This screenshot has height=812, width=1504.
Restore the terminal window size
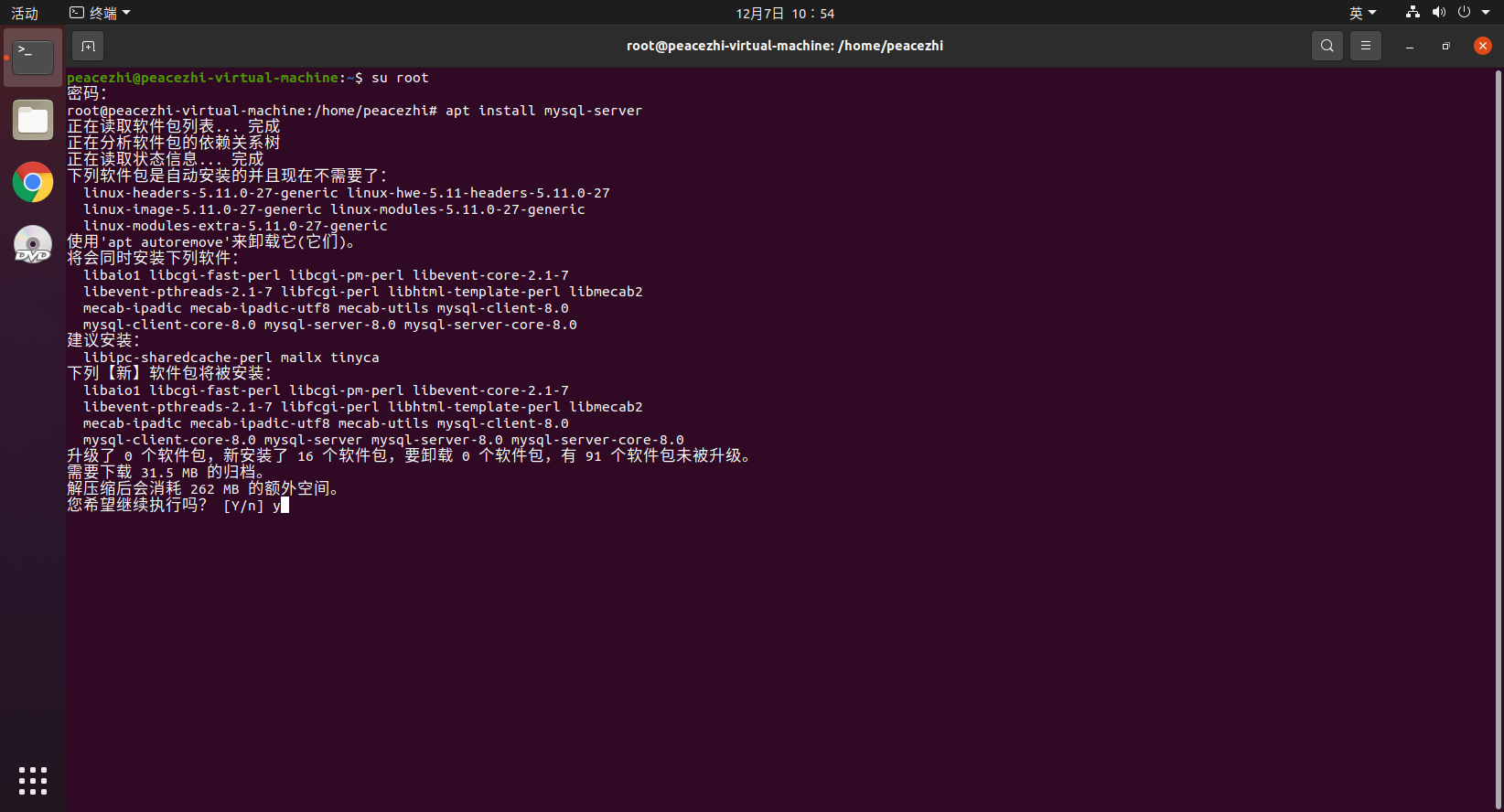(x=1445, y=47)
